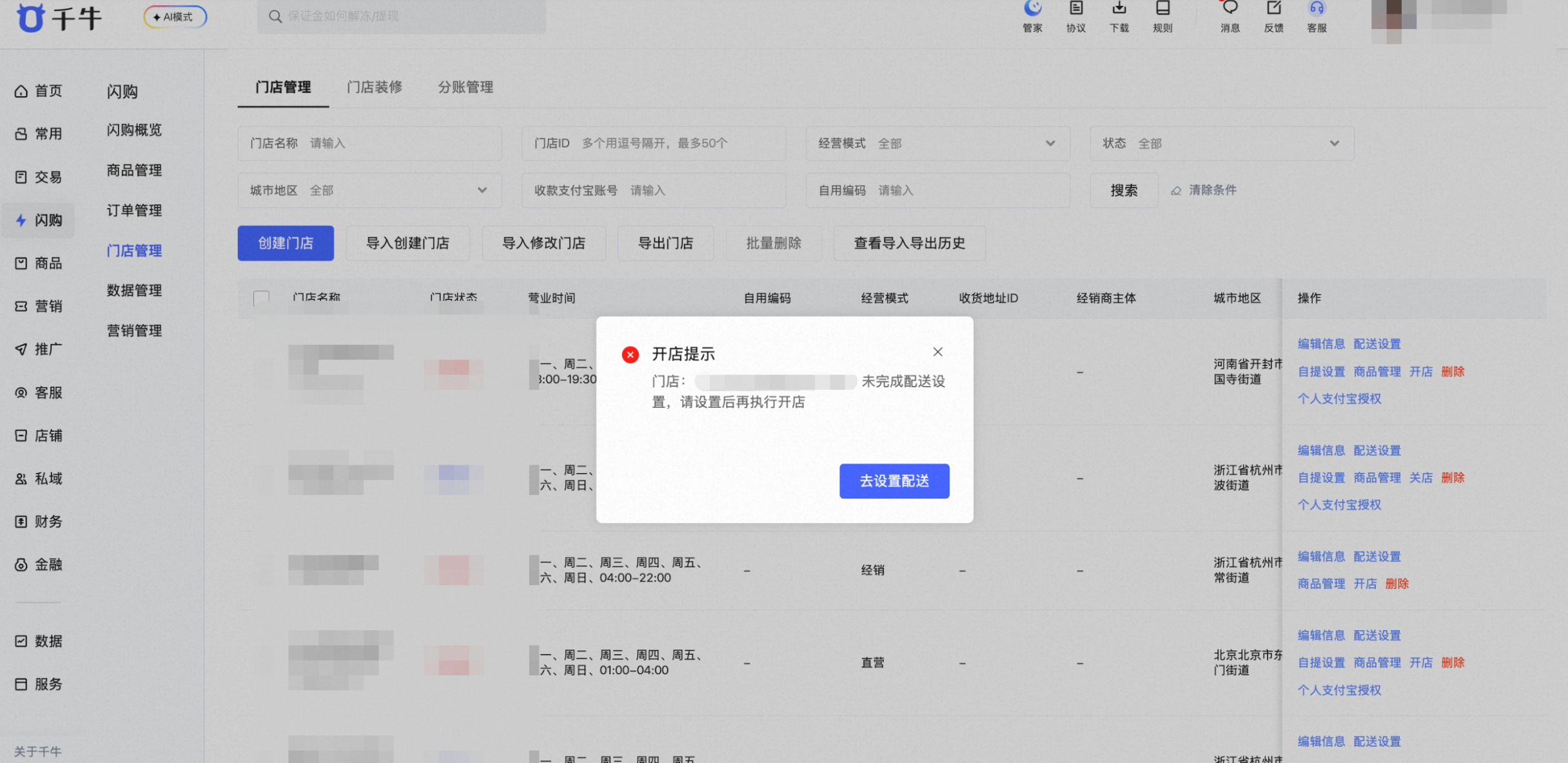Open 常用 in the sidebar
1568x763 pixels.
coord(38,134)
